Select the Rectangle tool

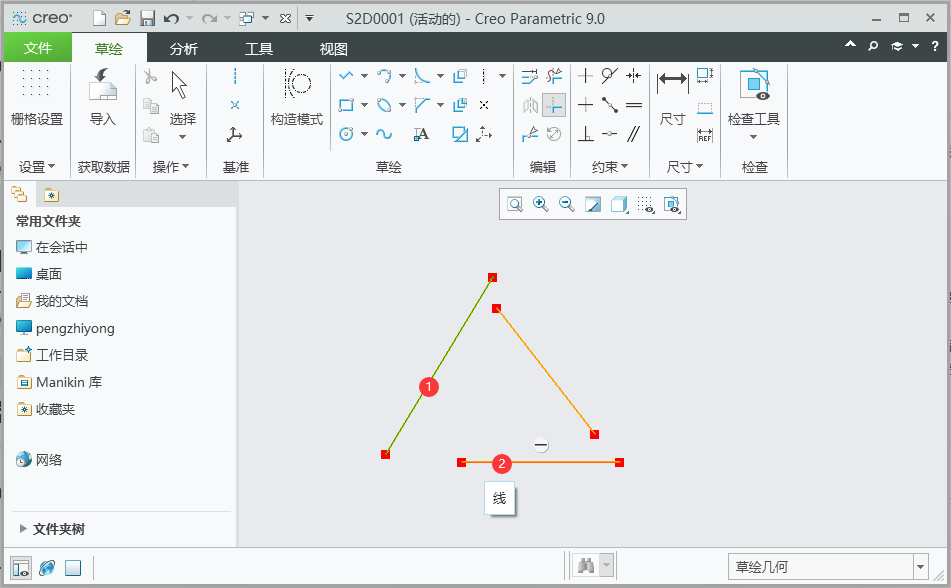click(x=346, y=105)
